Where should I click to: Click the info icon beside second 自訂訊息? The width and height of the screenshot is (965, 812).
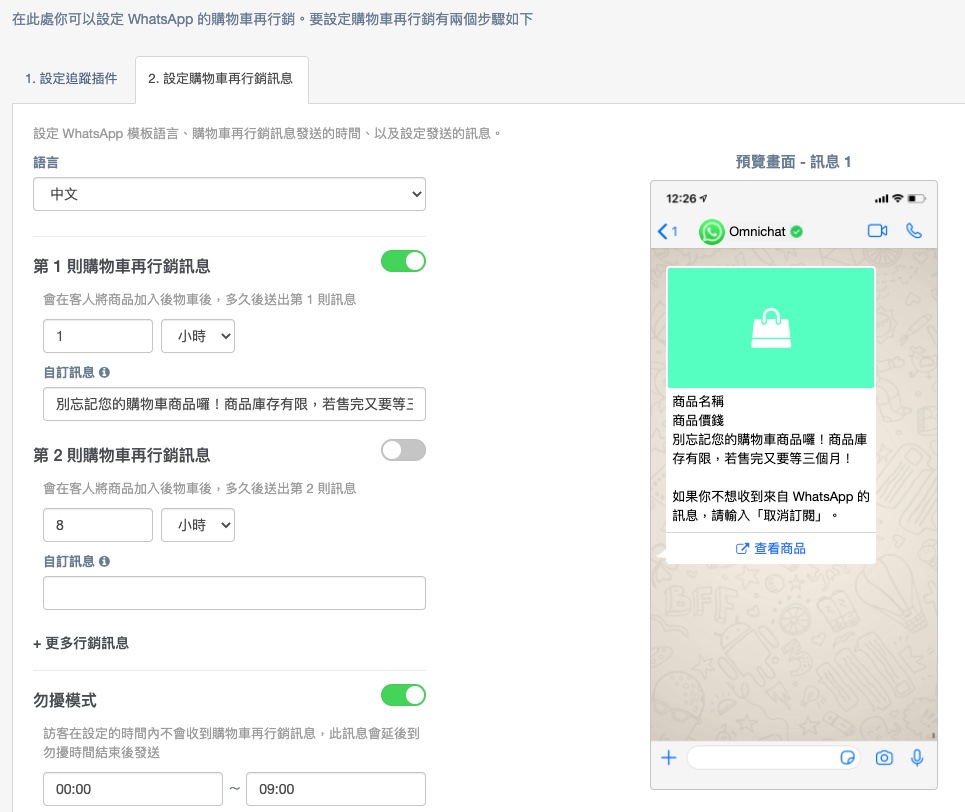pos(104,561)
